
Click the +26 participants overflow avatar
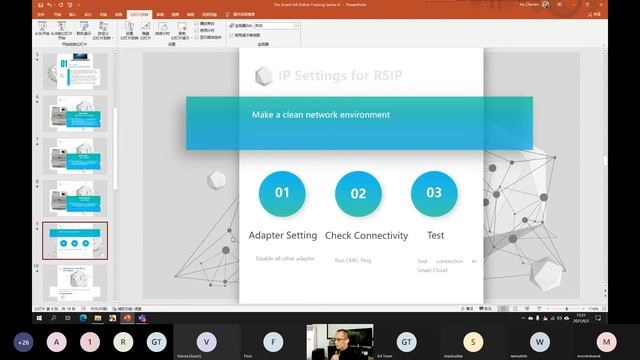(x=24, y=342)
